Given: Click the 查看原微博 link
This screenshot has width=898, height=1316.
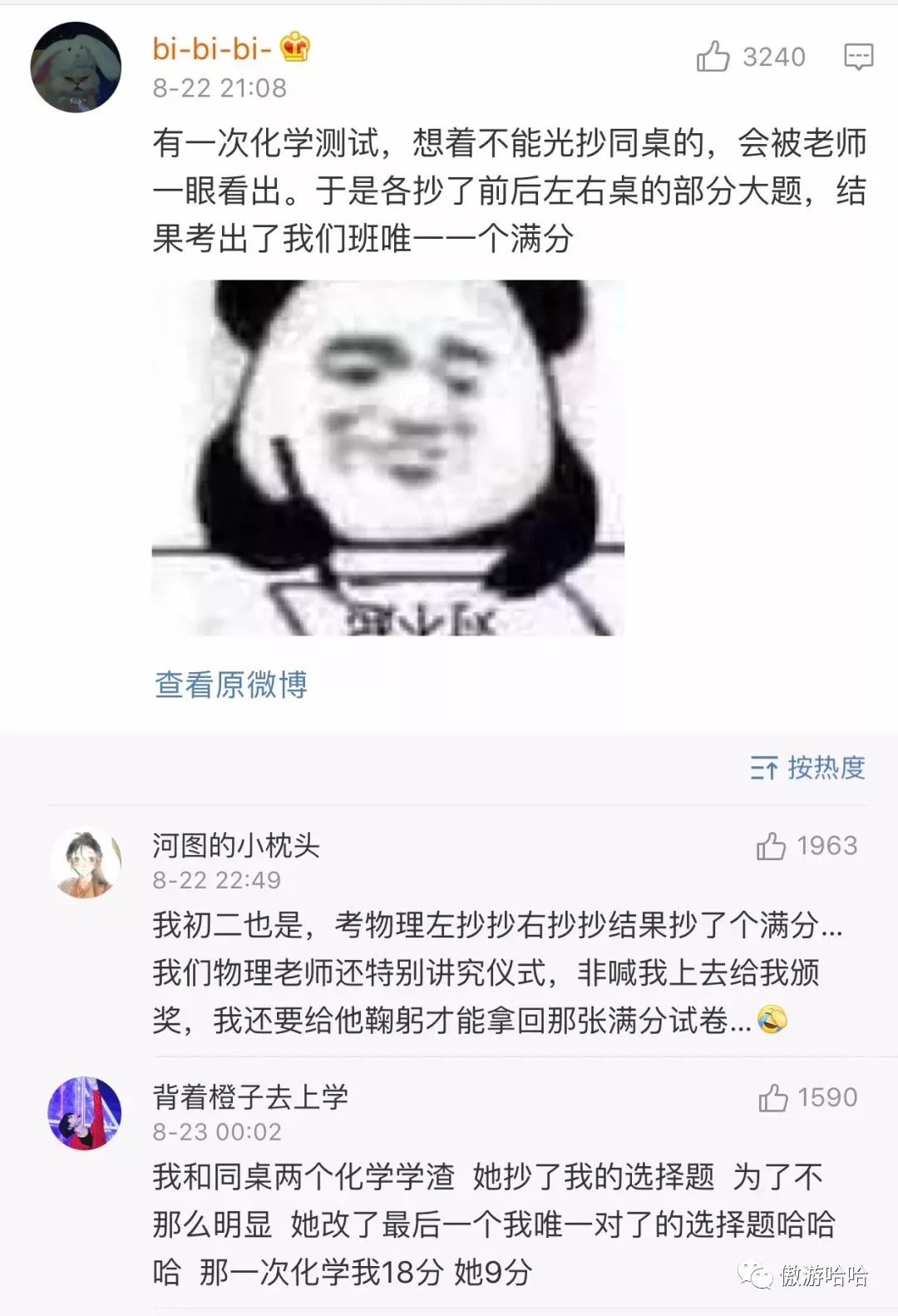Looking at the screenshot, I should (x=231, y=685).
